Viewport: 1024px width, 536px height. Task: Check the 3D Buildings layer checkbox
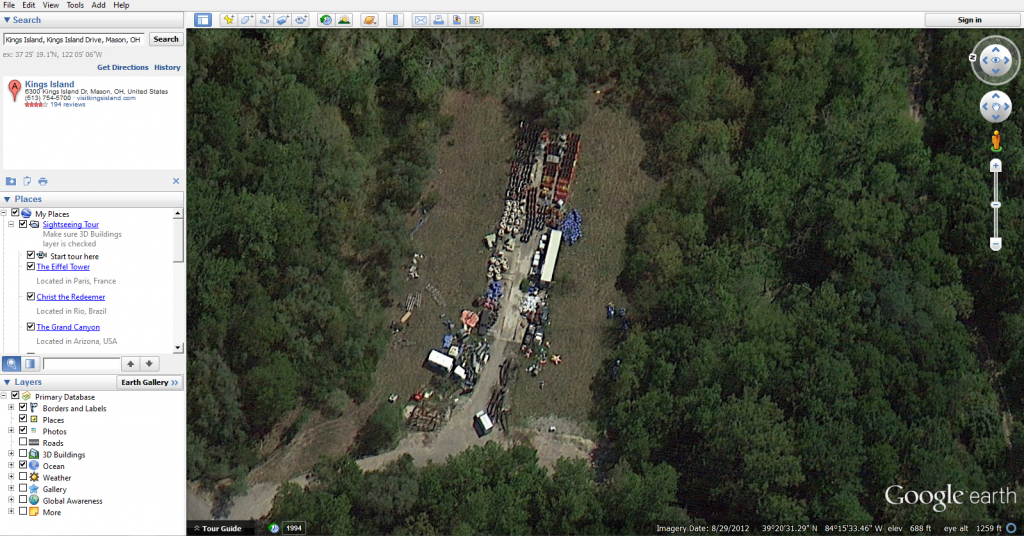click(x=23, y=454)
